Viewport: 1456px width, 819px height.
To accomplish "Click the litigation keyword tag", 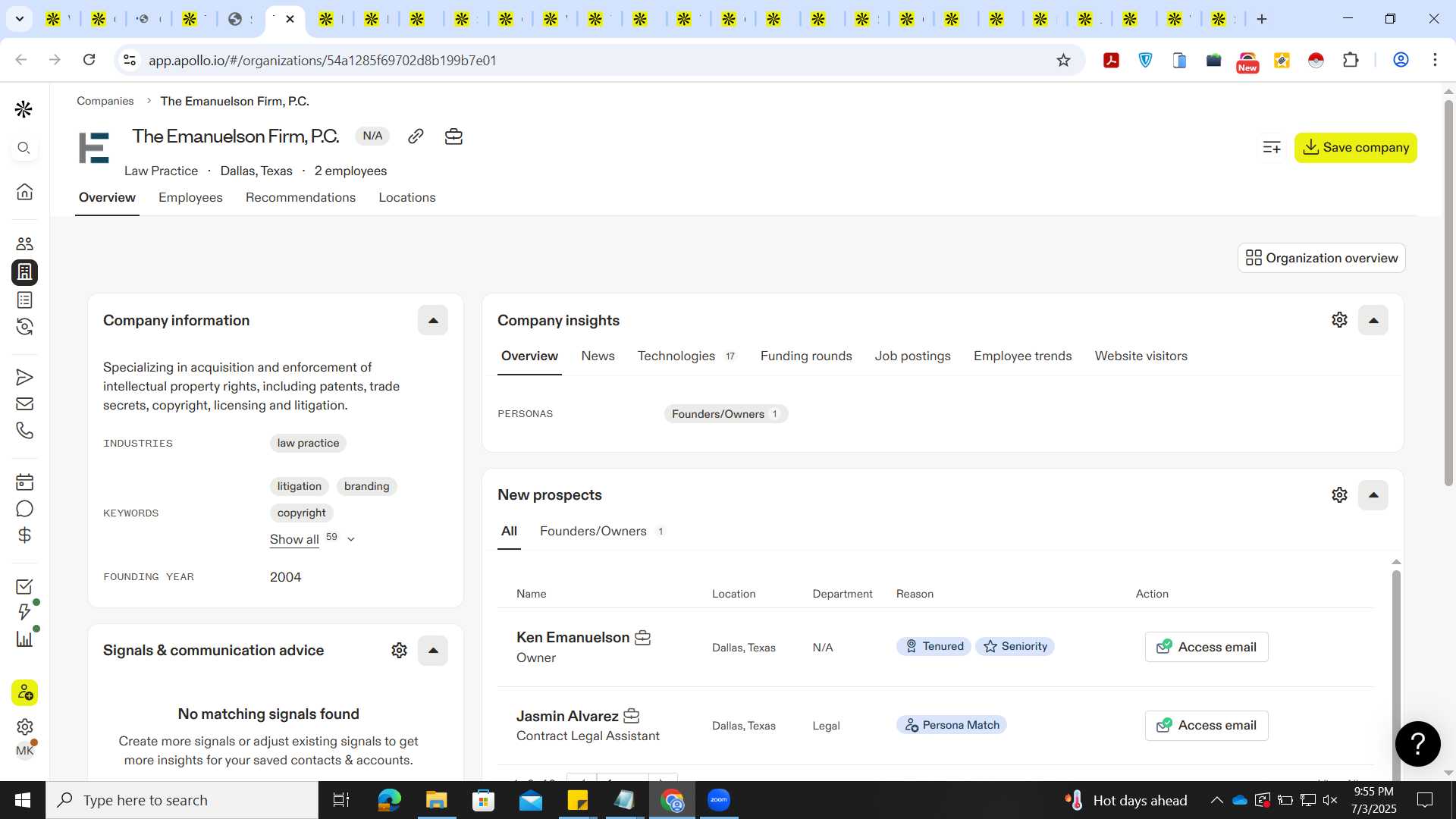I will [299, 486].
